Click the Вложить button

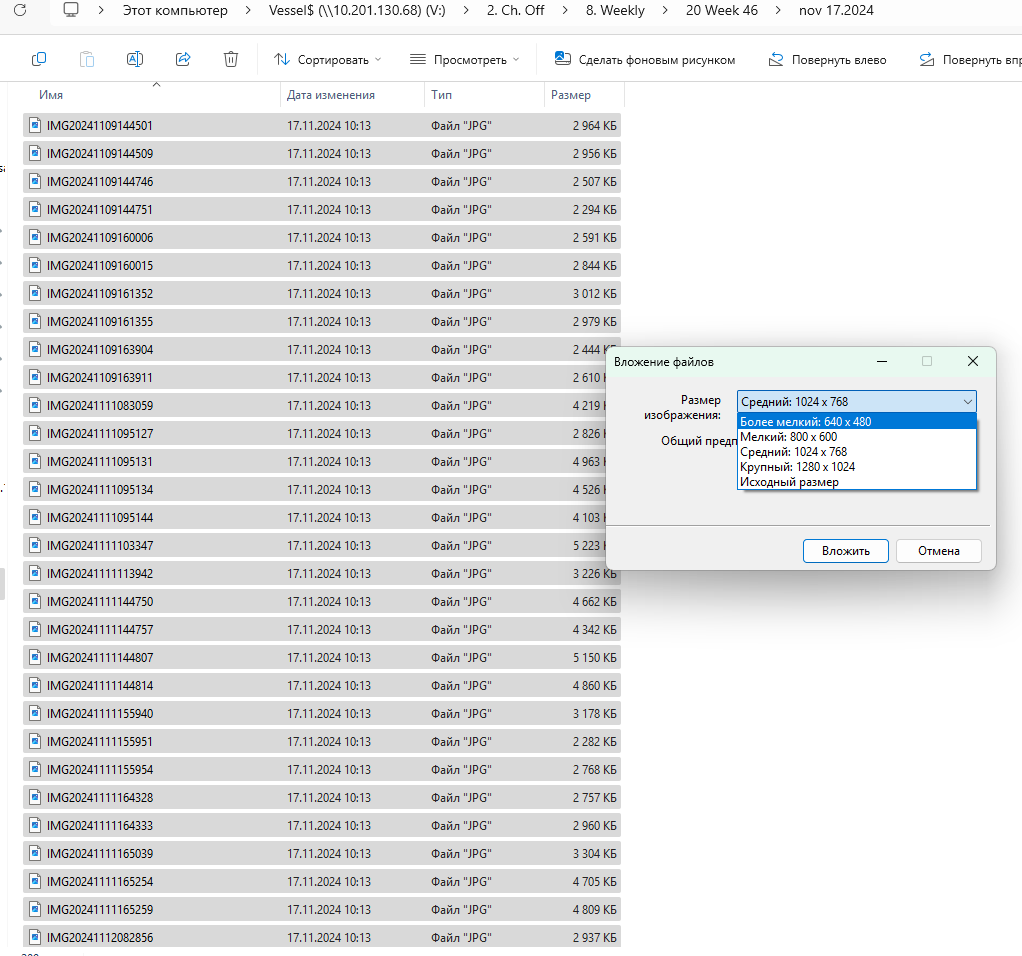845,551
